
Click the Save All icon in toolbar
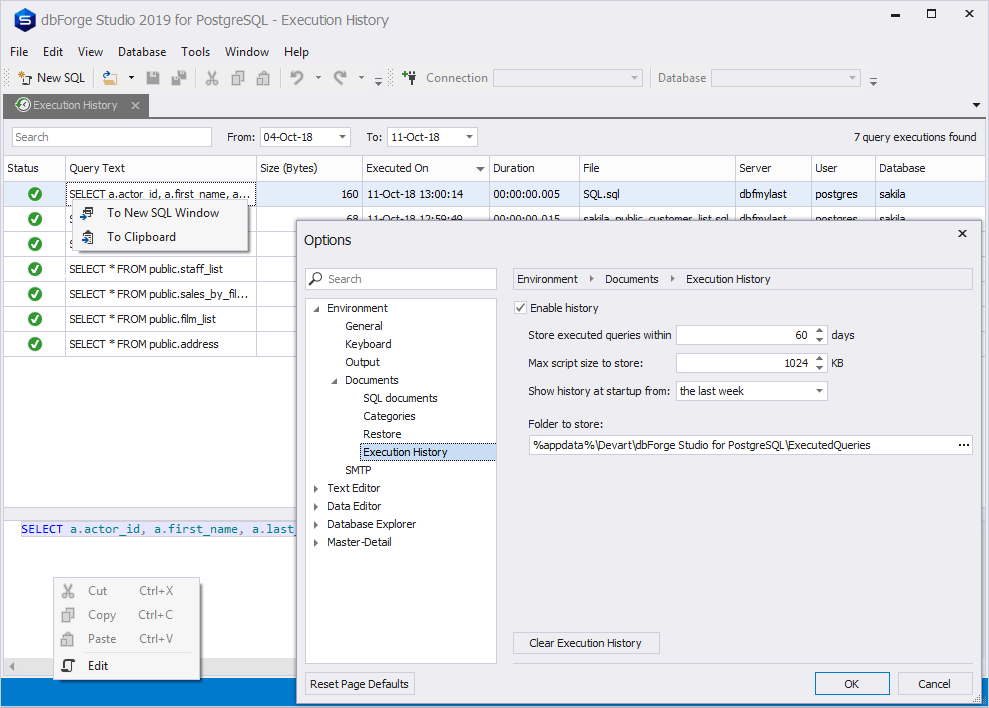(x=179, y=78)
